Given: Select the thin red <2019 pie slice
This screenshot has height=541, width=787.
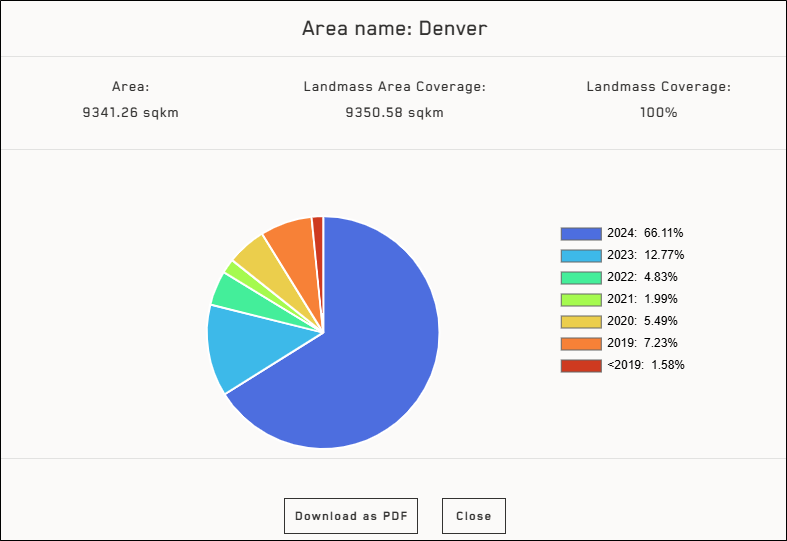Looking at the screenshot, I should (318, 230).
